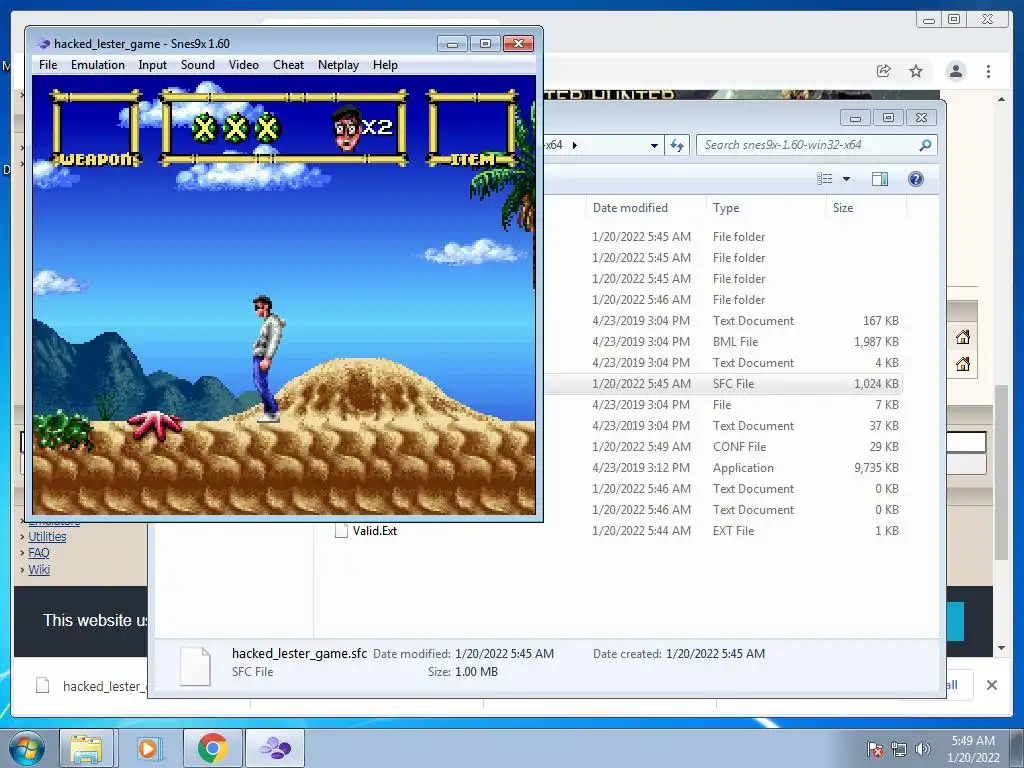Open Chrome's three-dot menu
Screen dimensions: 1024x768
pos(988,71)
